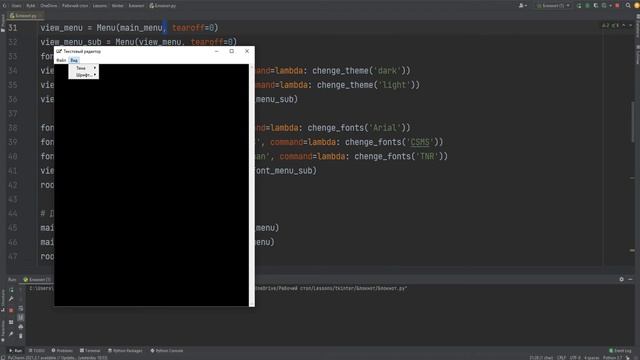Expand the Тема submenu

(x=84, y=68)
